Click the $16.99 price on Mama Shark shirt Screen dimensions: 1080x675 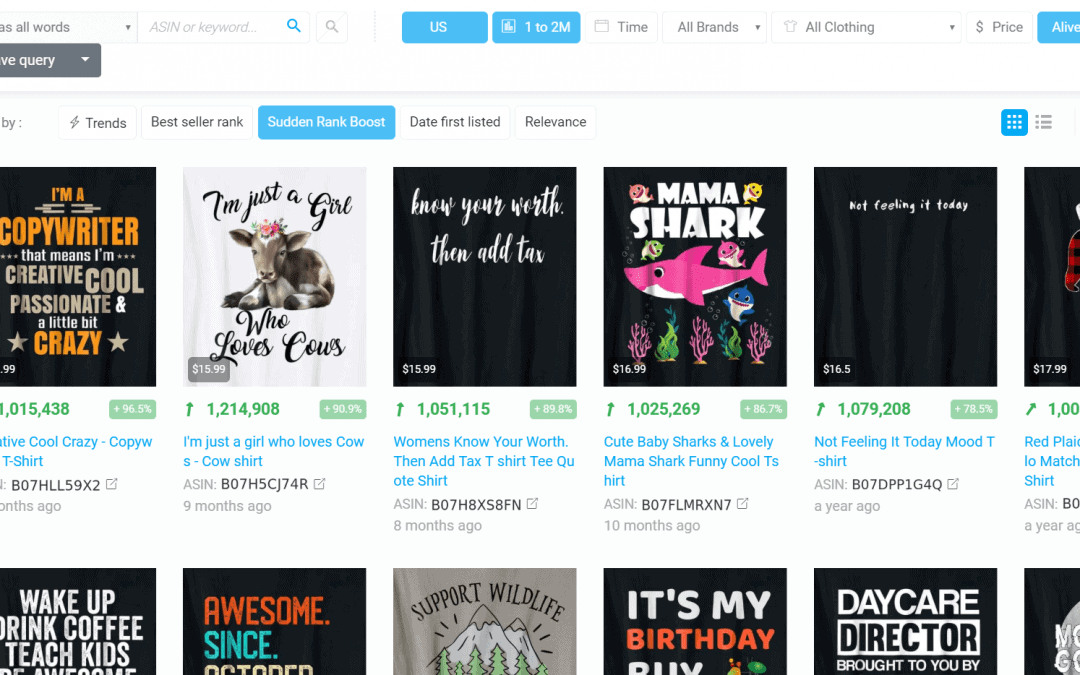pyautogui.click(x=630, y=369)
